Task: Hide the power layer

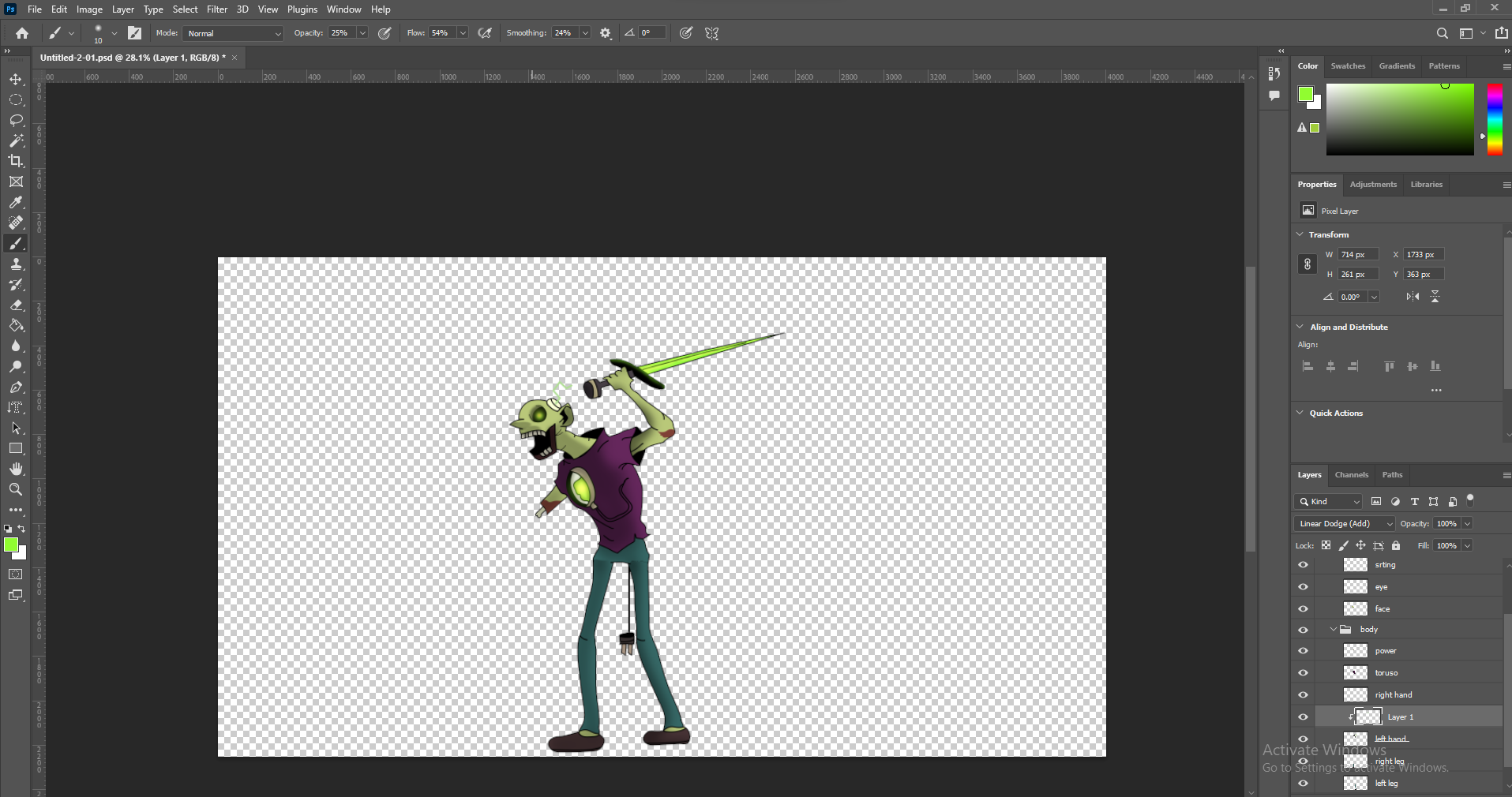Action: (x=1303, y=651)
